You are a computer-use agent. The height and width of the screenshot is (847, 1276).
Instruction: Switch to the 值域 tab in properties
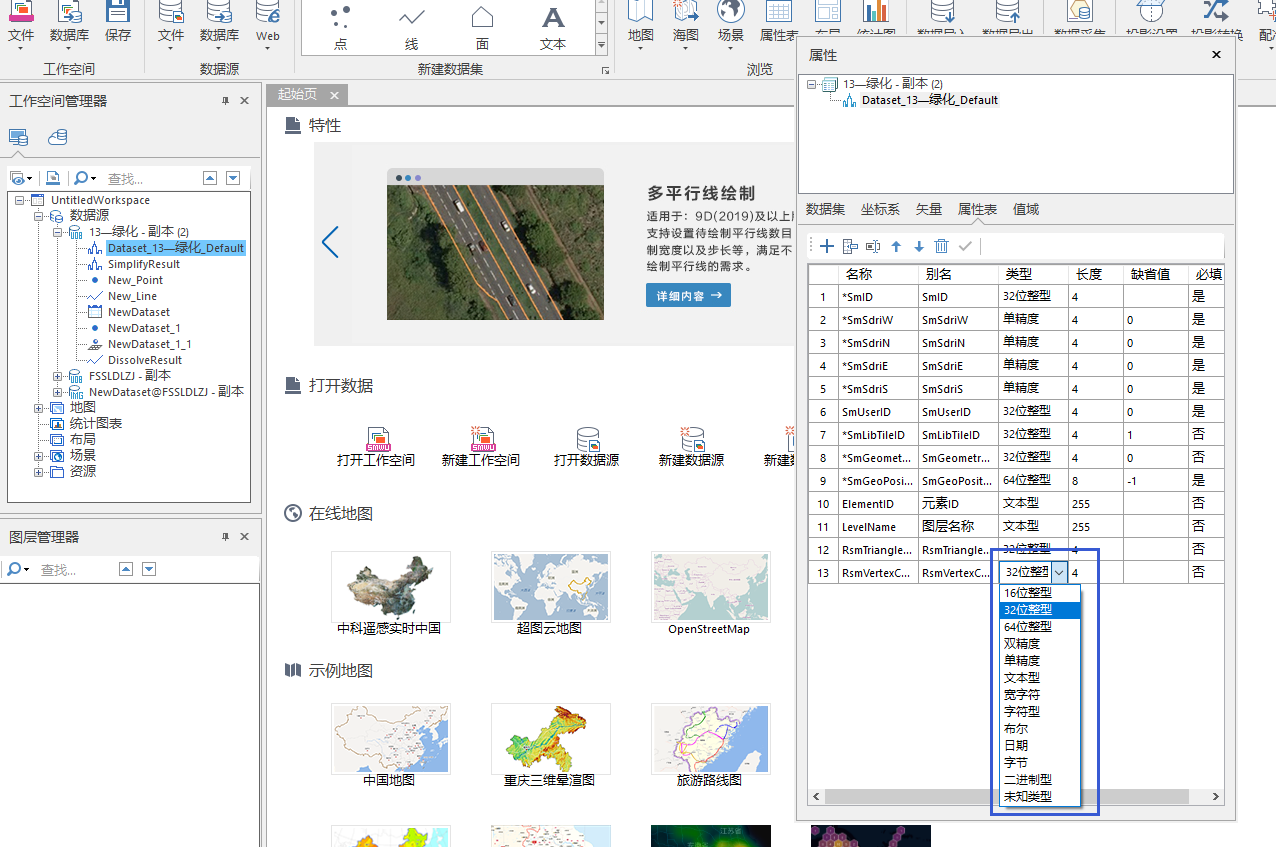pos(1026,209)
